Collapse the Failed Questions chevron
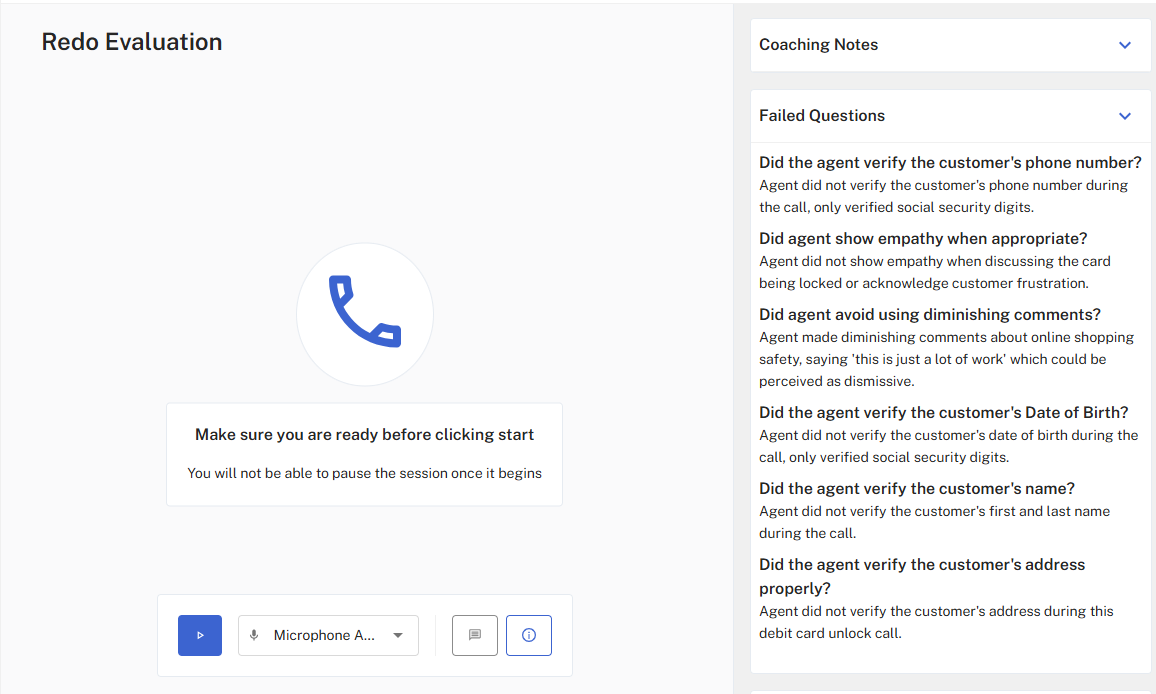Image resolution: width=1156 pixels, height=694 pixels. click(x=1125, y=116)
